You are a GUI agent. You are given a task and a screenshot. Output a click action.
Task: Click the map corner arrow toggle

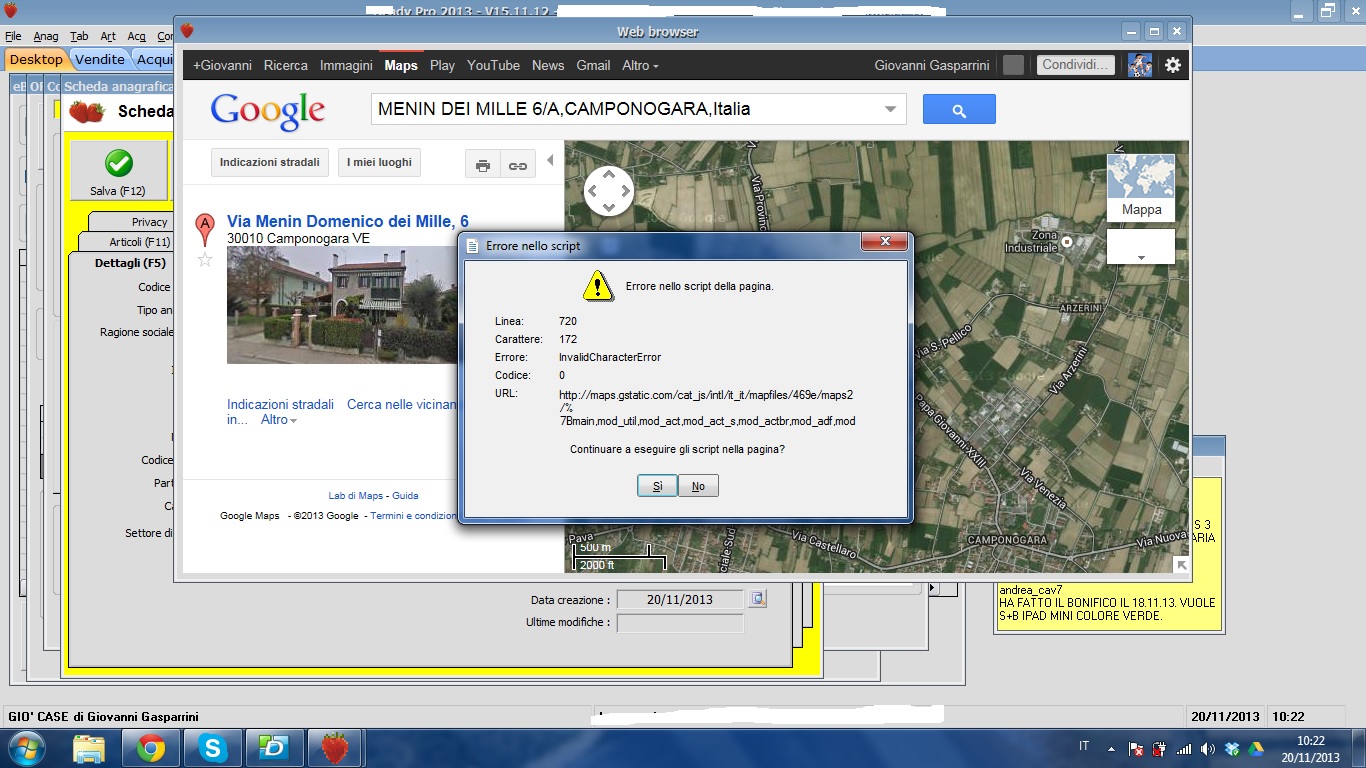click(x=1181, y=565)
